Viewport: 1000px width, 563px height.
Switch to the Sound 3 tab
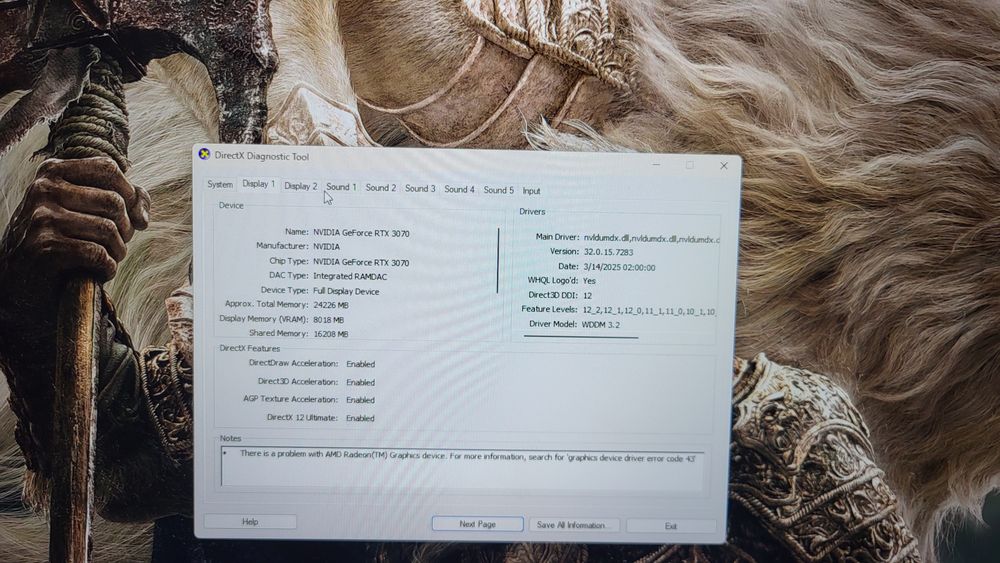click(x=420, y=189)
